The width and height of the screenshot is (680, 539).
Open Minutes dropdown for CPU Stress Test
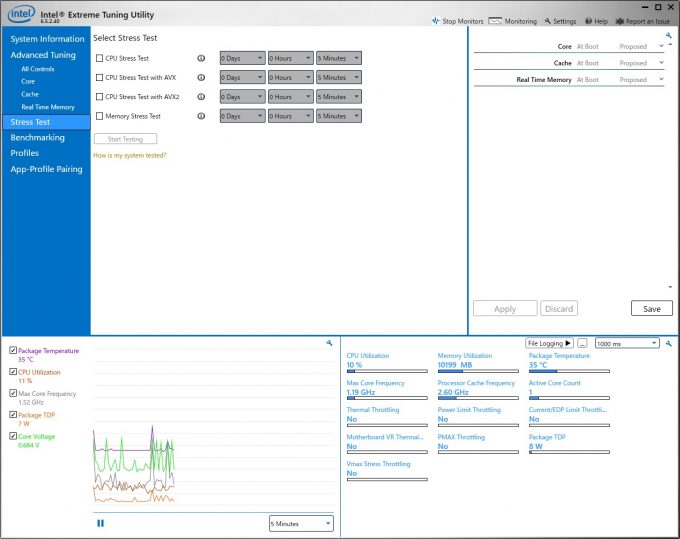339,58
